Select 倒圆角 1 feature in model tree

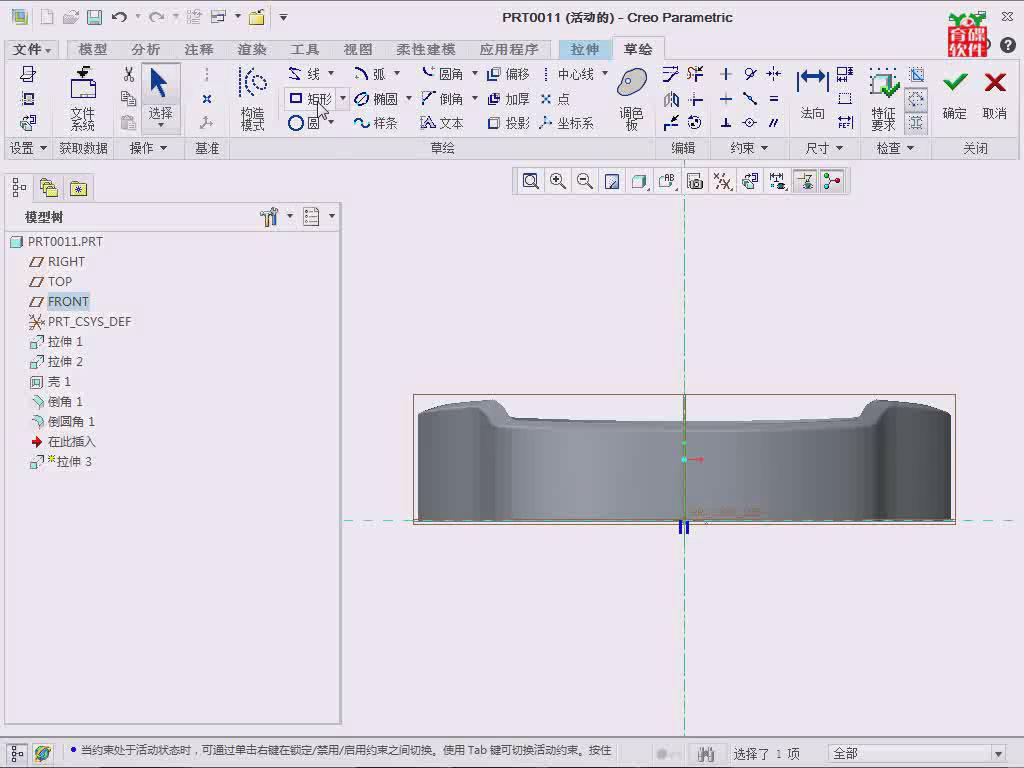point(63,421)
